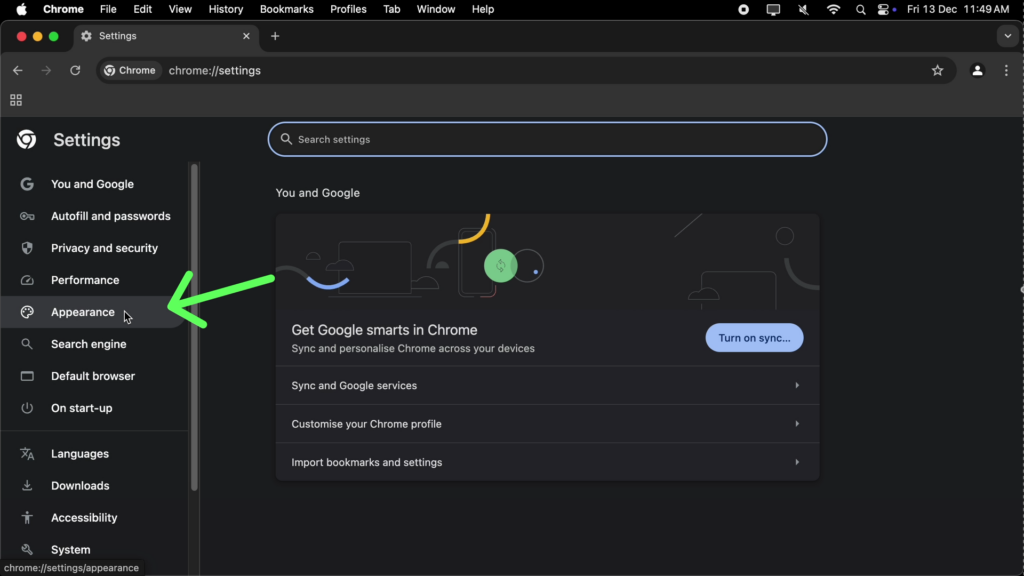The image size is (1024, 576).
Task: Open Chrome's three-dot menu
Action: pos(1006,71)
